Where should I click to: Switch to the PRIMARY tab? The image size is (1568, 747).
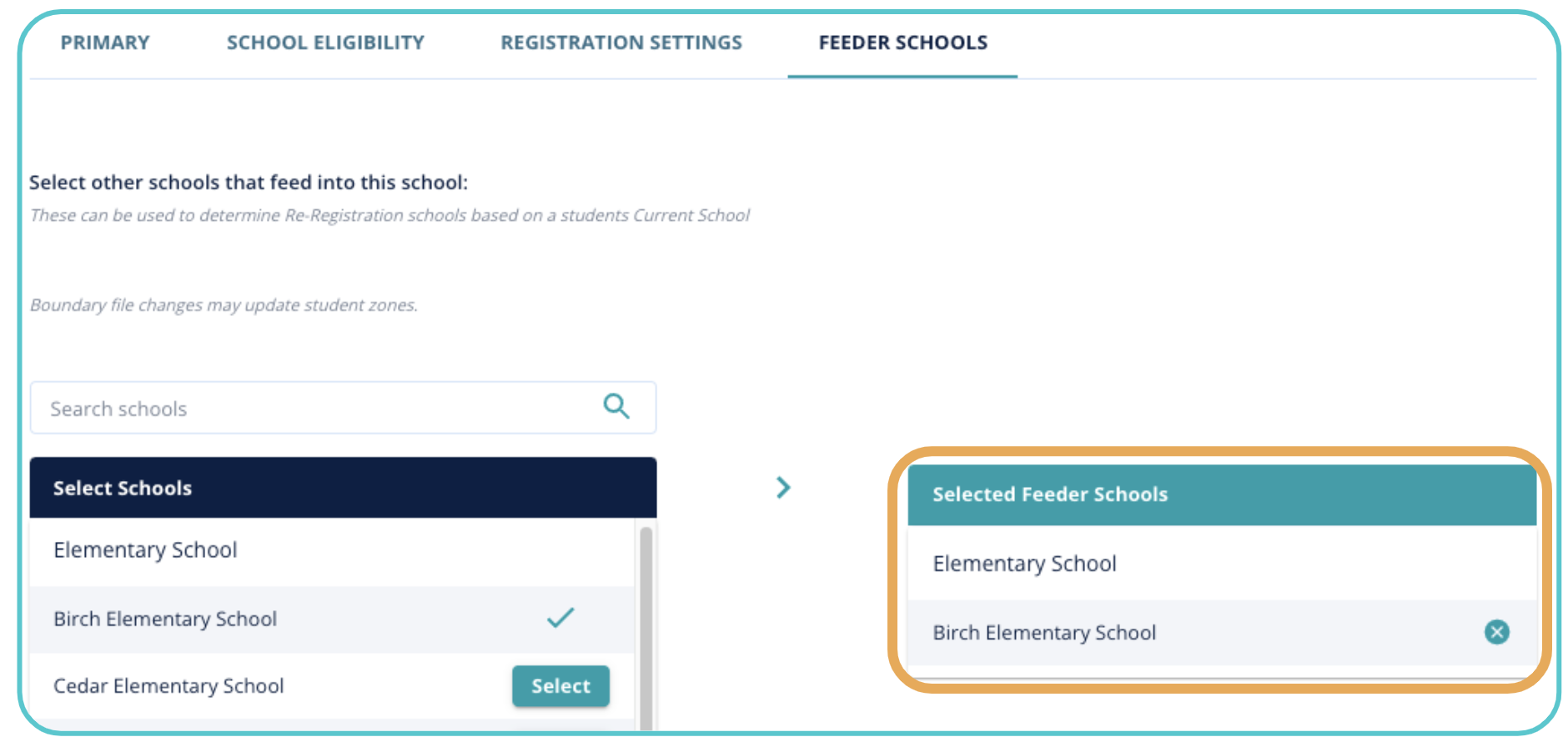pos(105,43)
